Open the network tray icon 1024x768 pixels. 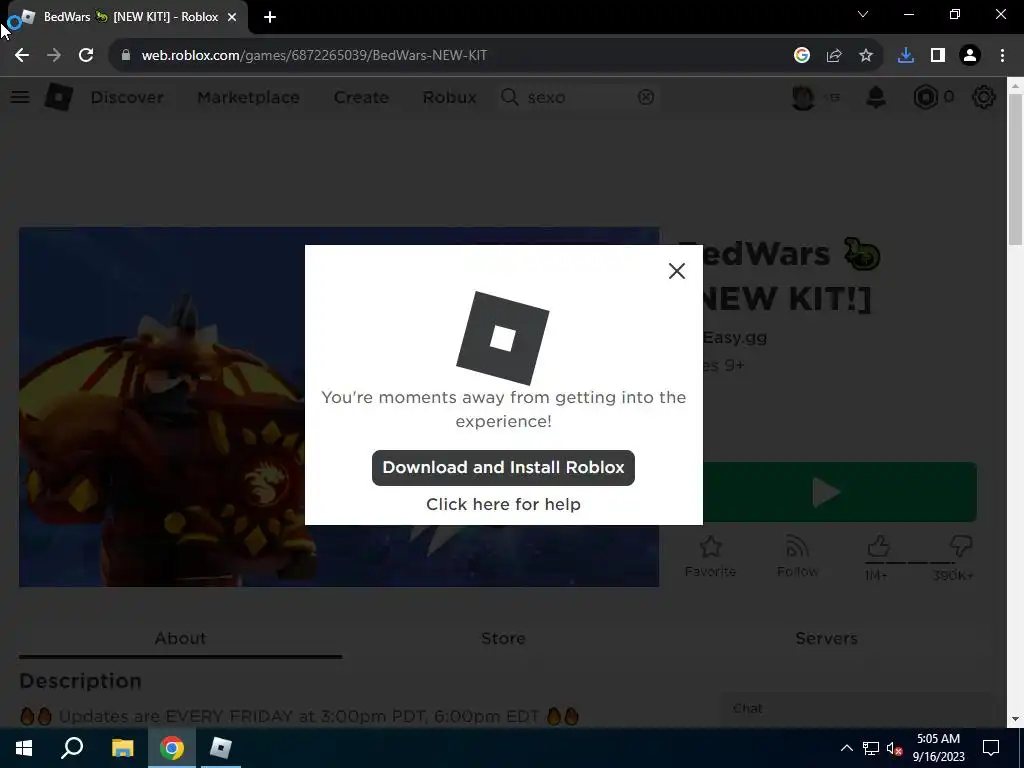871,748
